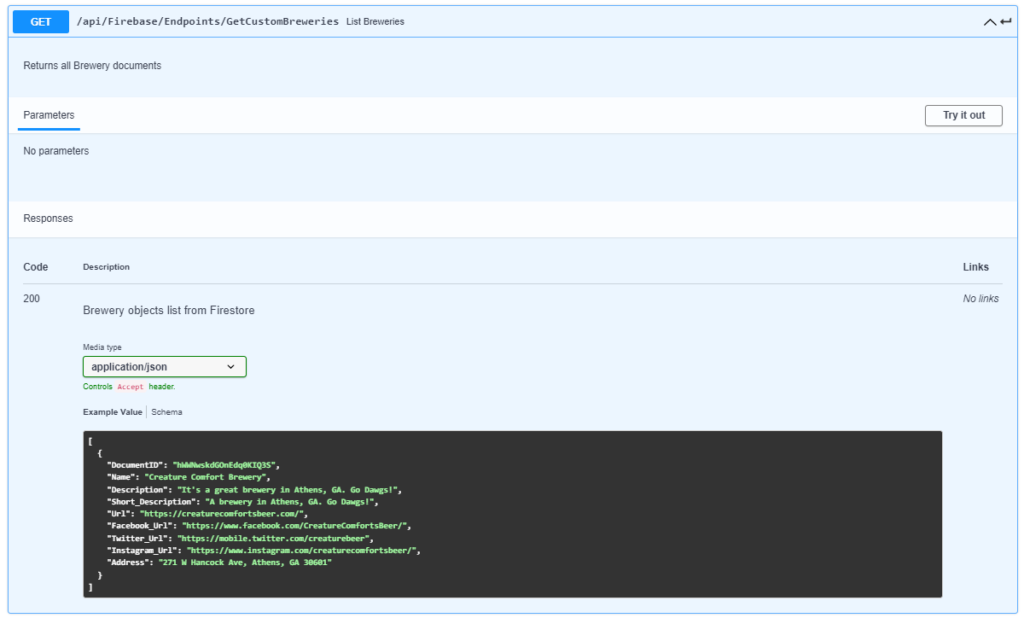Open the Parameters tab
The width and height of the screenshot is (1024, 618).
[x=49, y=115]
